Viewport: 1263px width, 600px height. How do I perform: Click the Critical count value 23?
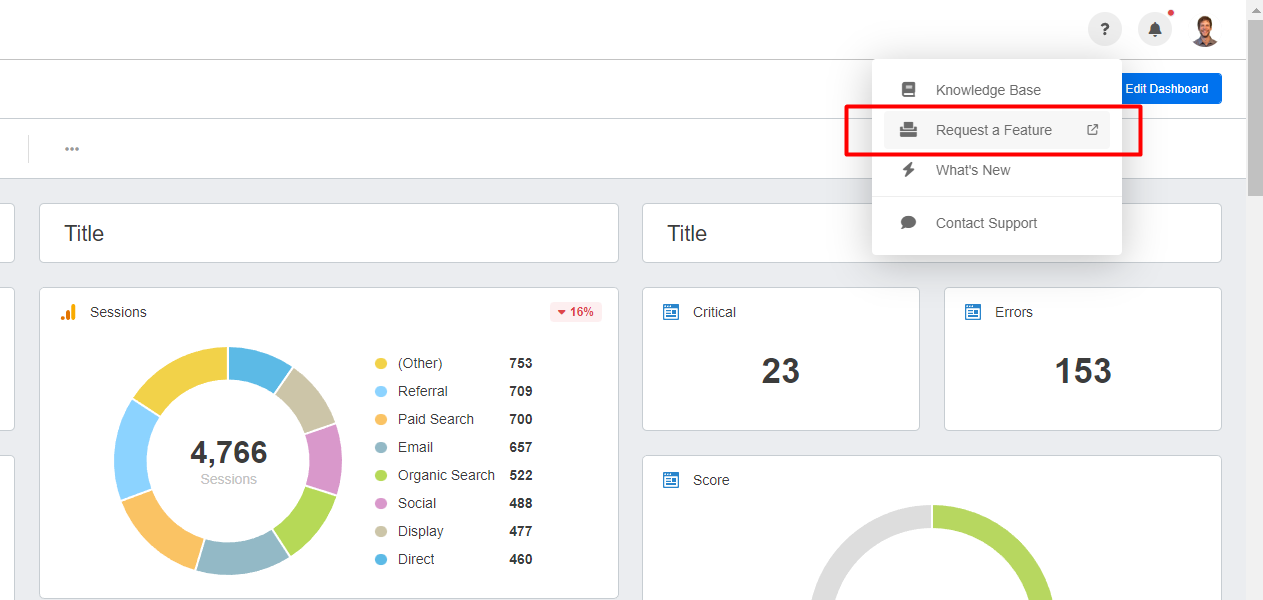(780, 371)
